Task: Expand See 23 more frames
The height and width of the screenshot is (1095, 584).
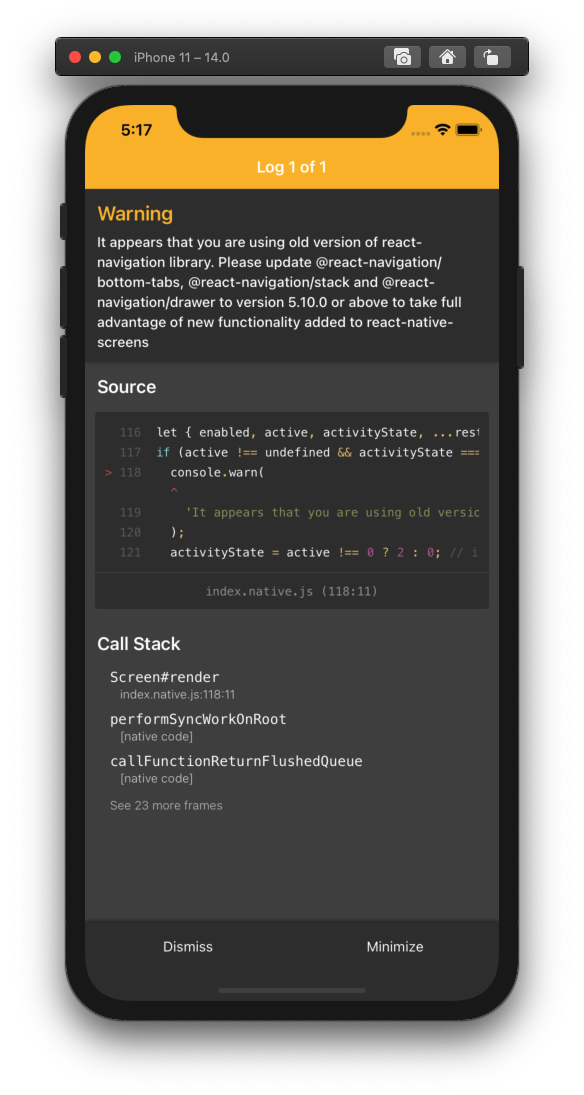Action: click(x=166, y=805)
